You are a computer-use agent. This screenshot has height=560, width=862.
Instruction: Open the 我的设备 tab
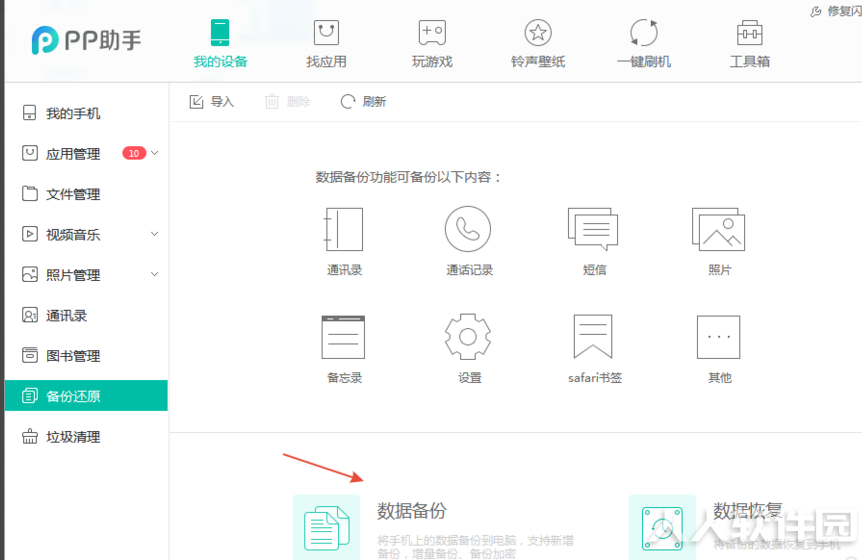(x=220, y=43)
